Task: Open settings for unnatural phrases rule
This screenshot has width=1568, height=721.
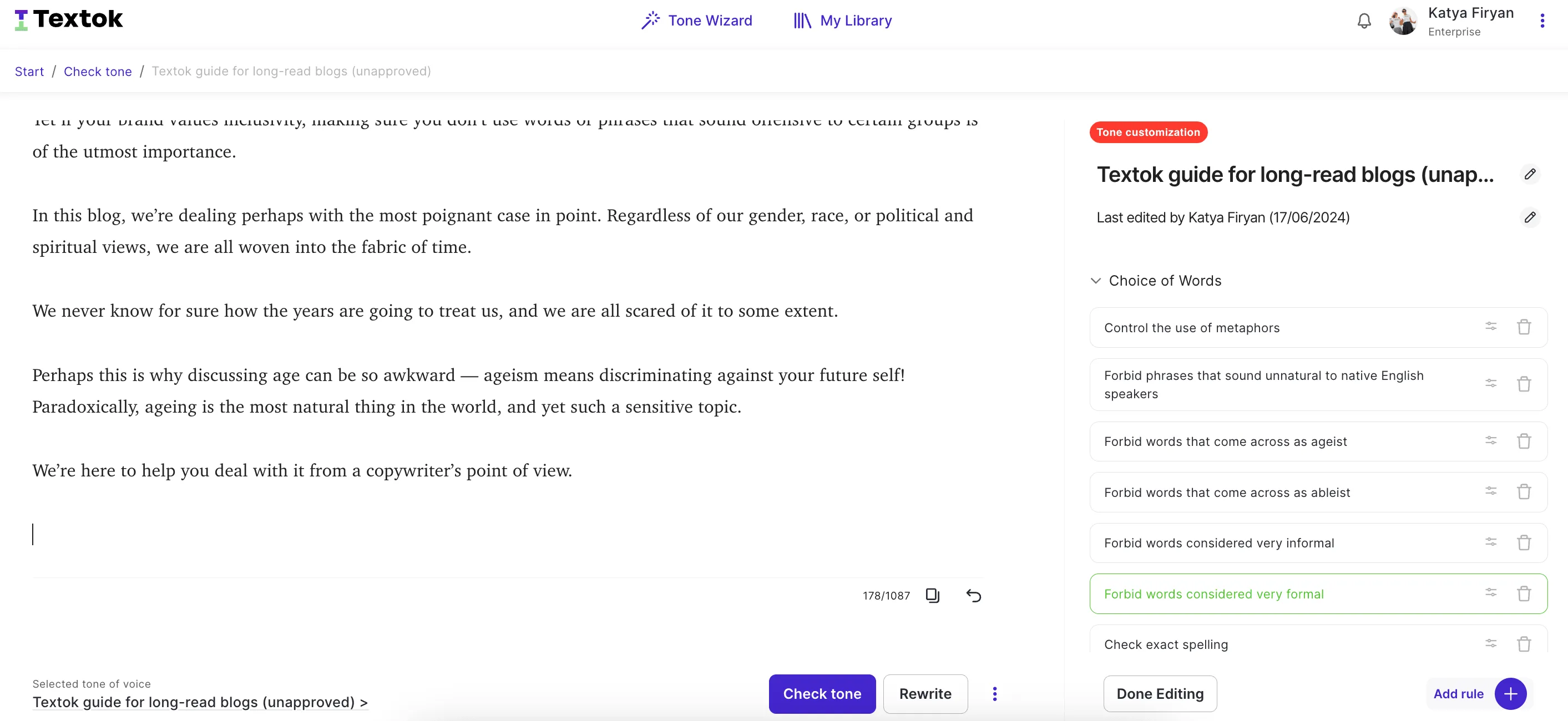Action: (x=1491, y=383)
